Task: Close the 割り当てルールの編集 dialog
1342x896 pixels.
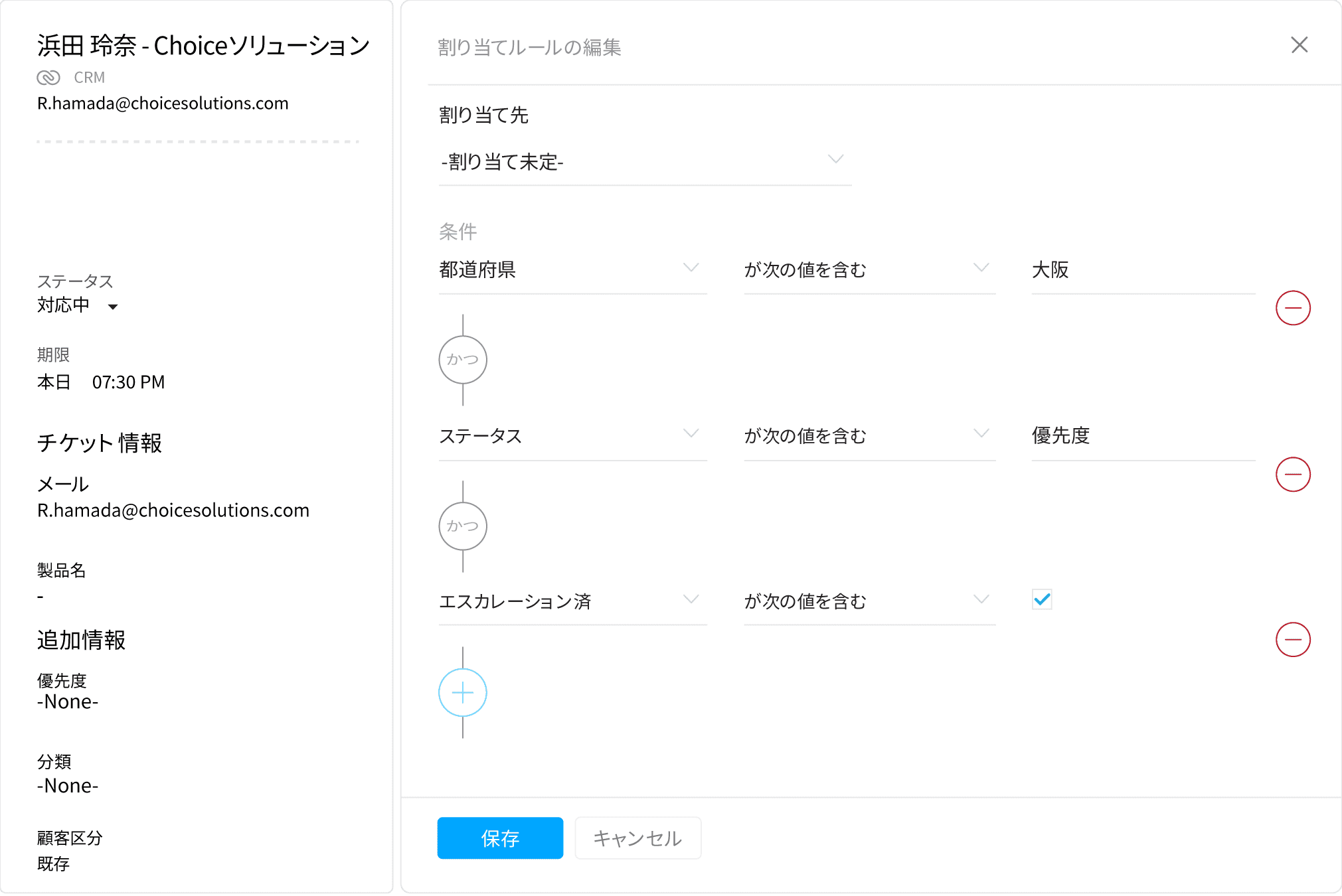Action: pyautogui.click(x=1299, y=45)
